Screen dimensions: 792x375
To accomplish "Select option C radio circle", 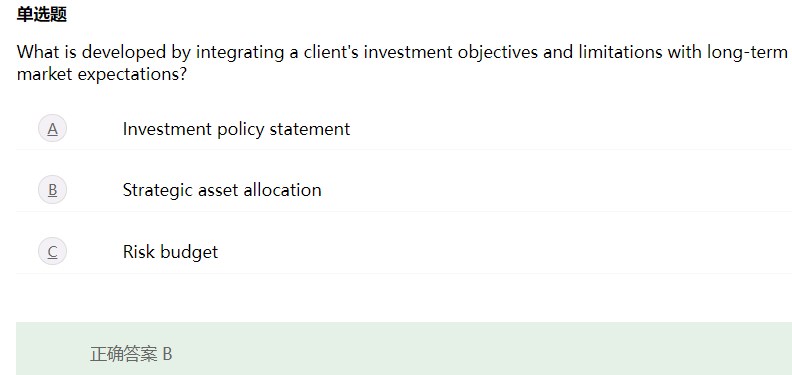I will tap(53, 251).
